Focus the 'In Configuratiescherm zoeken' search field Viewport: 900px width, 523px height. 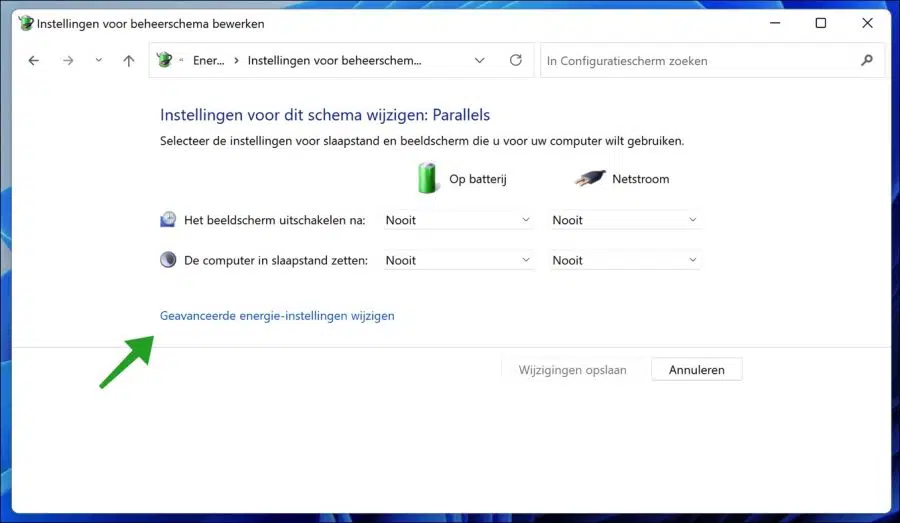(x=712, y=60)
